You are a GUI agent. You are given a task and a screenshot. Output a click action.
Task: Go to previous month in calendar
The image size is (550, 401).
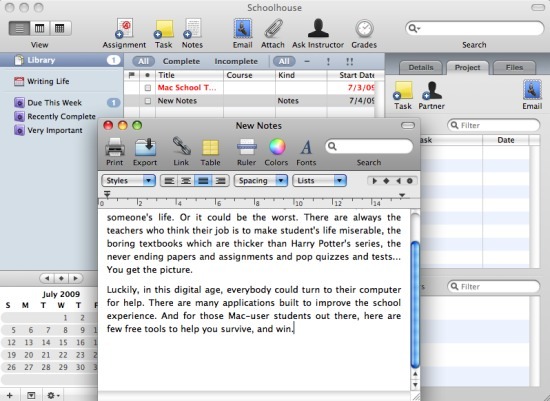pos(47,279)
